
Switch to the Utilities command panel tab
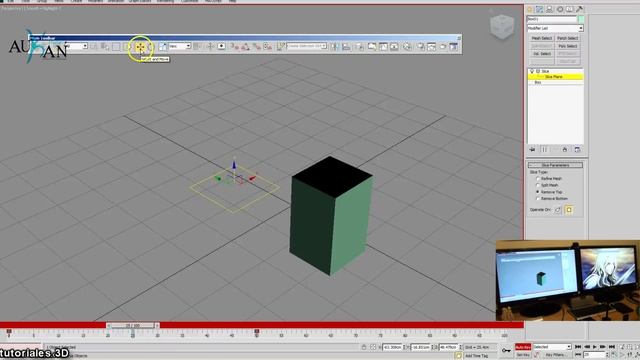click(579, 9)
